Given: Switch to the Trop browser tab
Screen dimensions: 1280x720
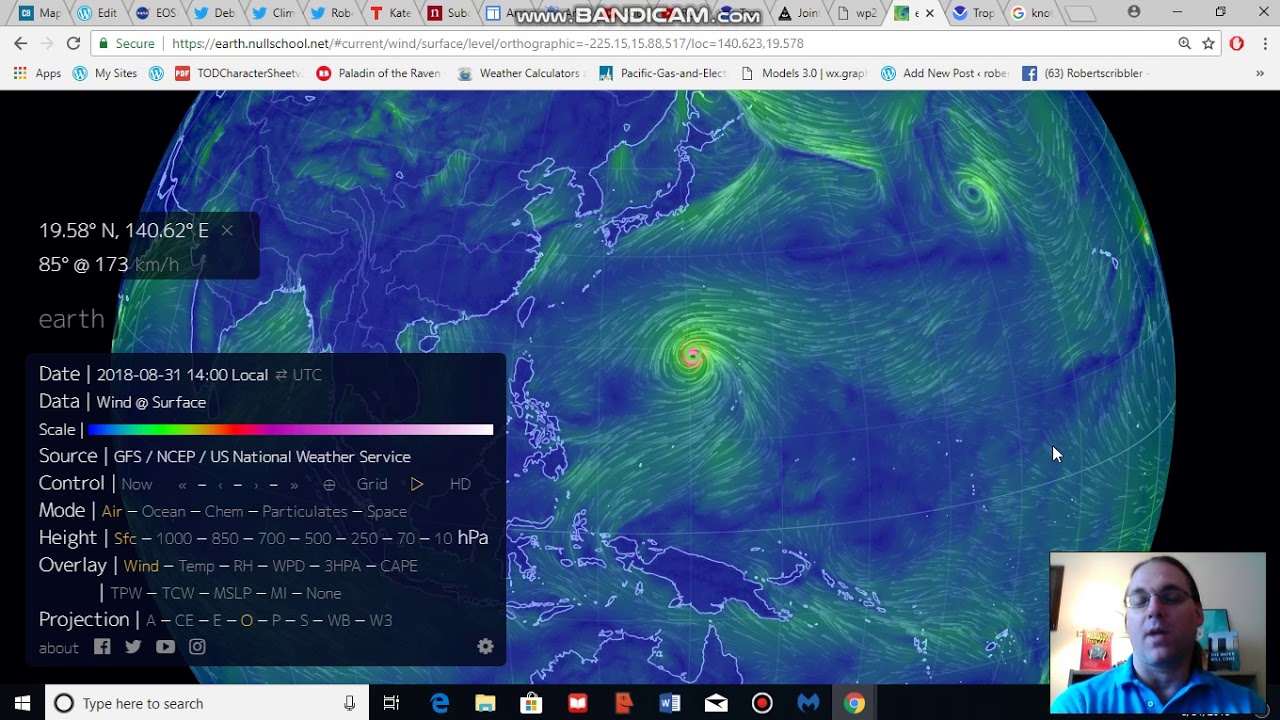Looking at the screenshot, I should [972, 13].
